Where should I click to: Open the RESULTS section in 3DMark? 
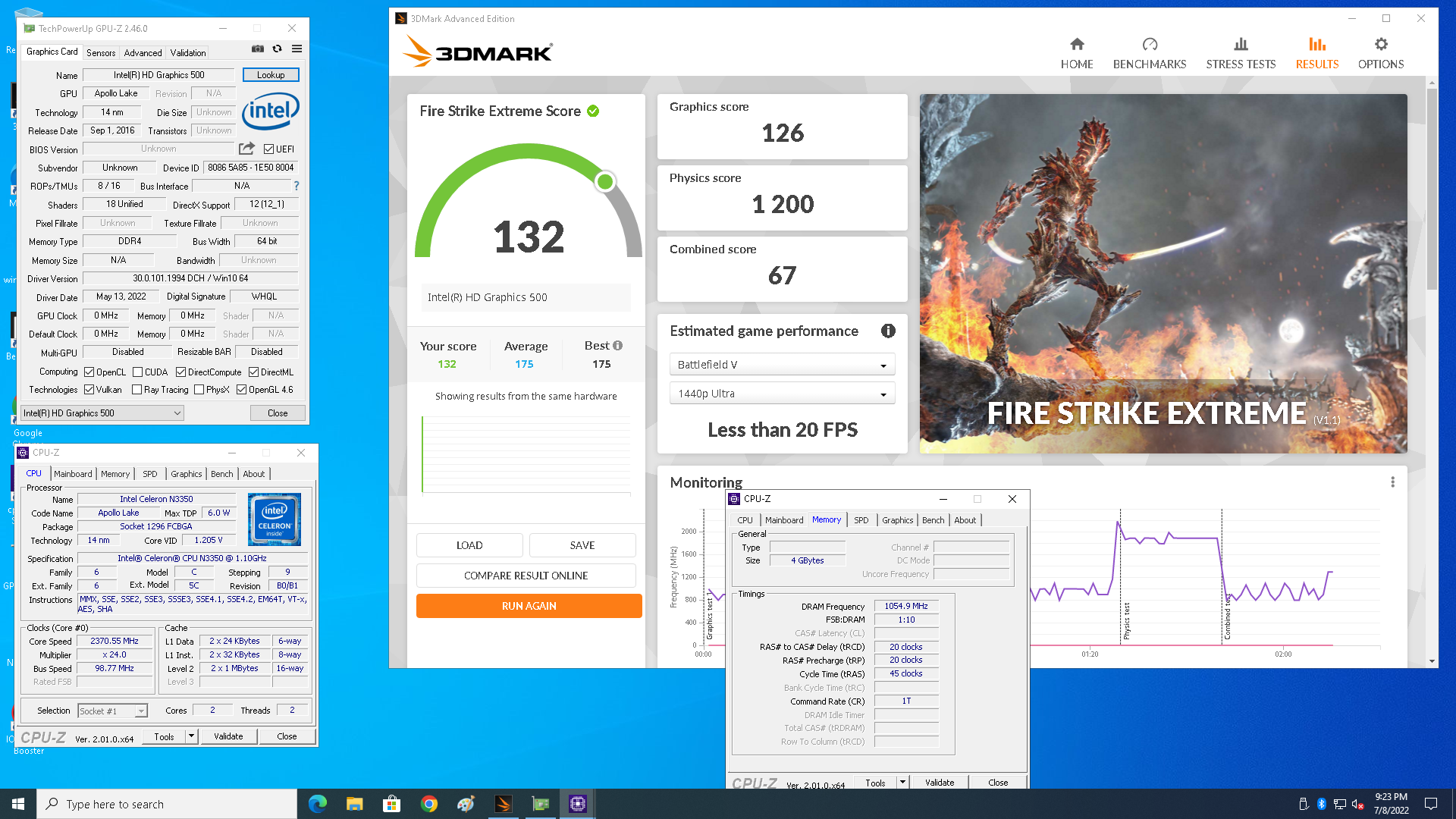click(x=1317, y=53)
